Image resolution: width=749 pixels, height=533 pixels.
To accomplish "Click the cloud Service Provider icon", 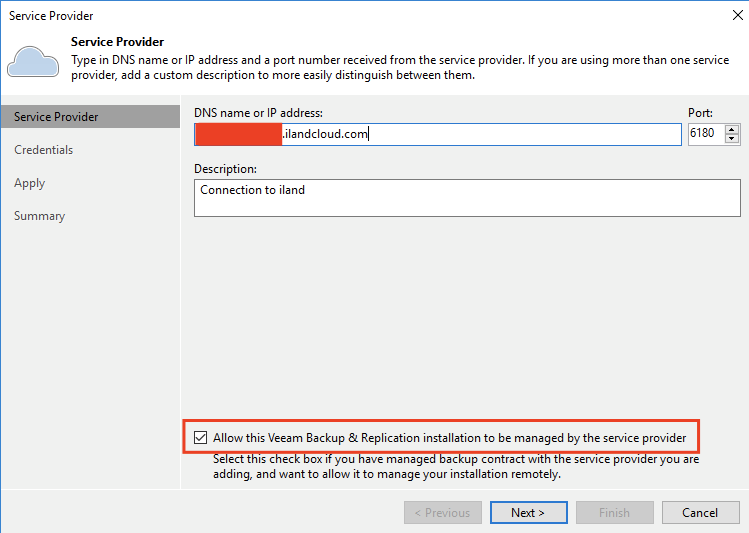I will point(32,62).
